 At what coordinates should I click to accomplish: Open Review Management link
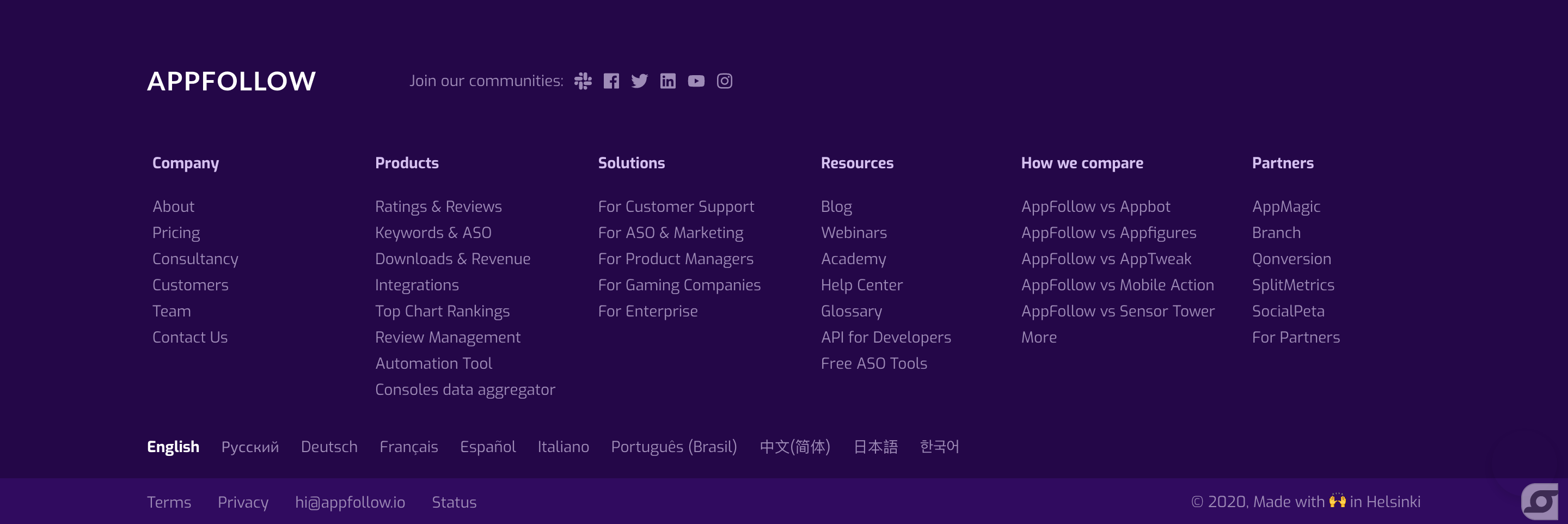pos(448,338)
